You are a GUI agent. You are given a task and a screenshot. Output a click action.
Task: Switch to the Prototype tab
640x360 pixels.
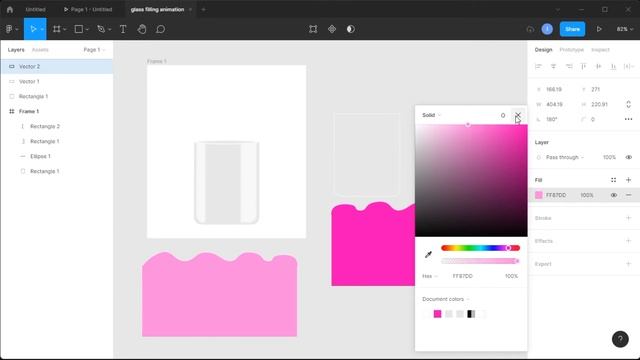(x=571, y=50)
